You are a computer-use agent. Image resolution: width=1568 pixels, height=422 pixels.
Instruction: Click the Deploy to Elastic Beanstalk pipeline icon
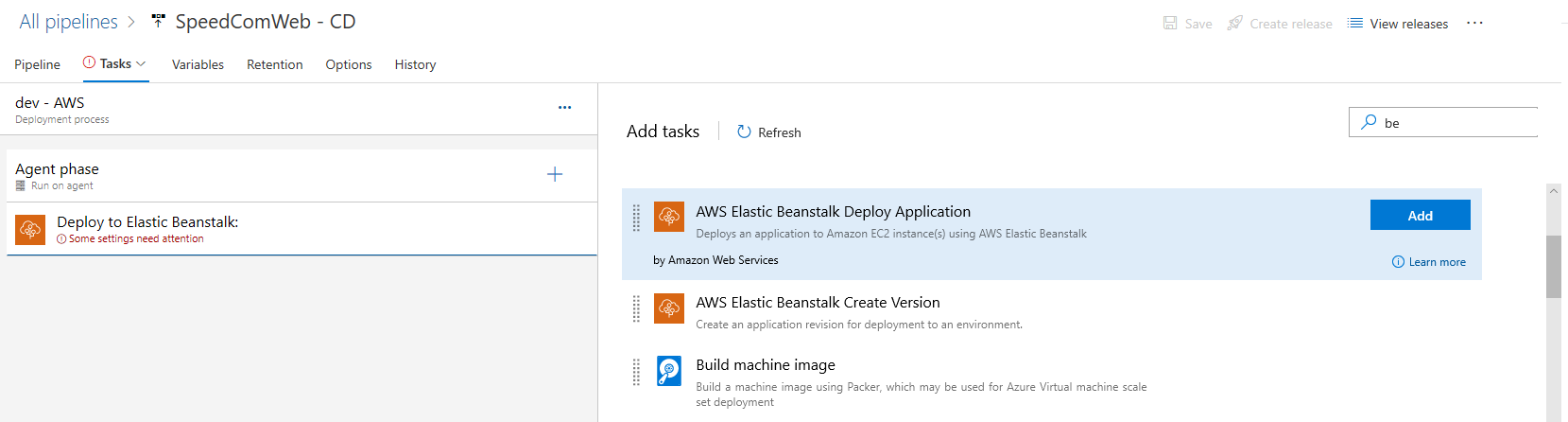(x=30, y=229)
